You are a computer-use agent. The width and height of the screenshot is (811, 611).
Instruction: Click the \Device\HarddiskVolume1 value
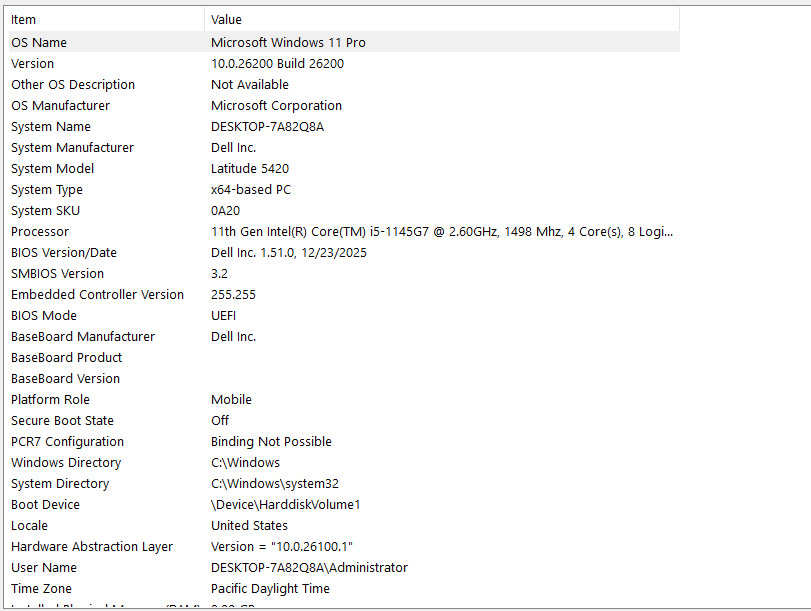[x=286, y=504]
